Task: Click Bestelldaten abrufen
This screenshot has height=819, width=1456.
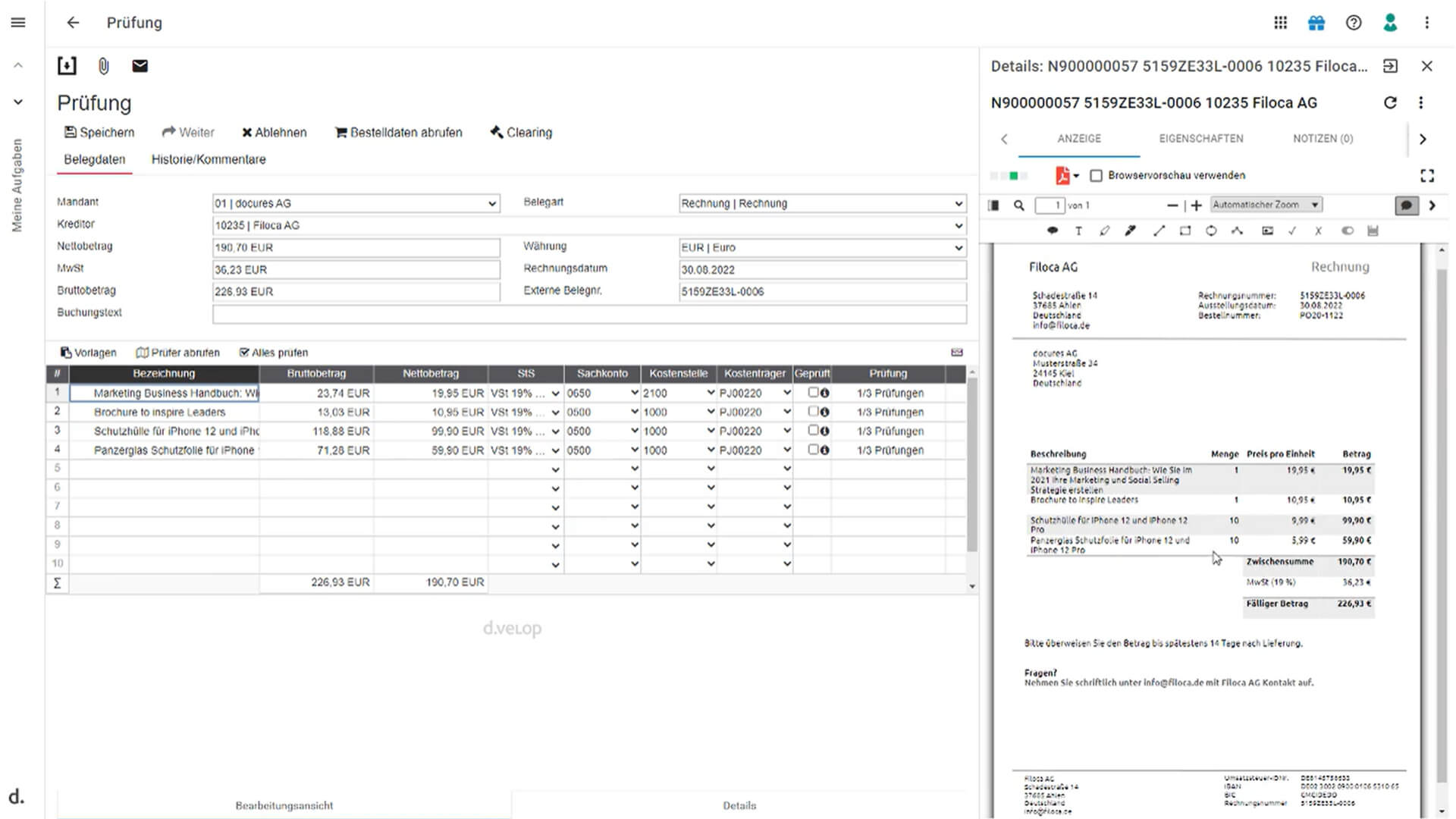Action: pyautogui.click(x=399, y=133)
